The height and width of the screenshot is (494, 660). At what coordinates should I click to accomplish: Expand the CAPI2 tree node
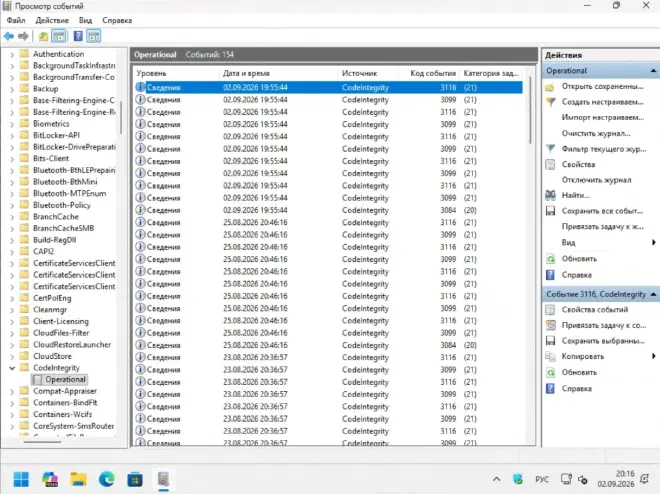point(12,252)
